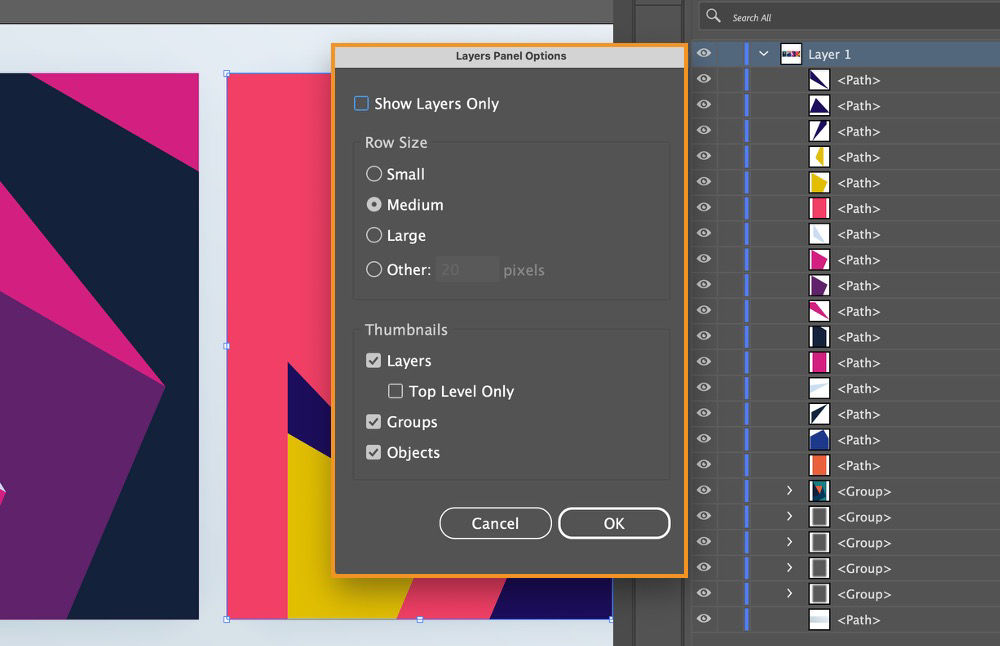Hide Layer 1 using its eye icon
Screen dimensions: 1000x646
coord(704,53)
